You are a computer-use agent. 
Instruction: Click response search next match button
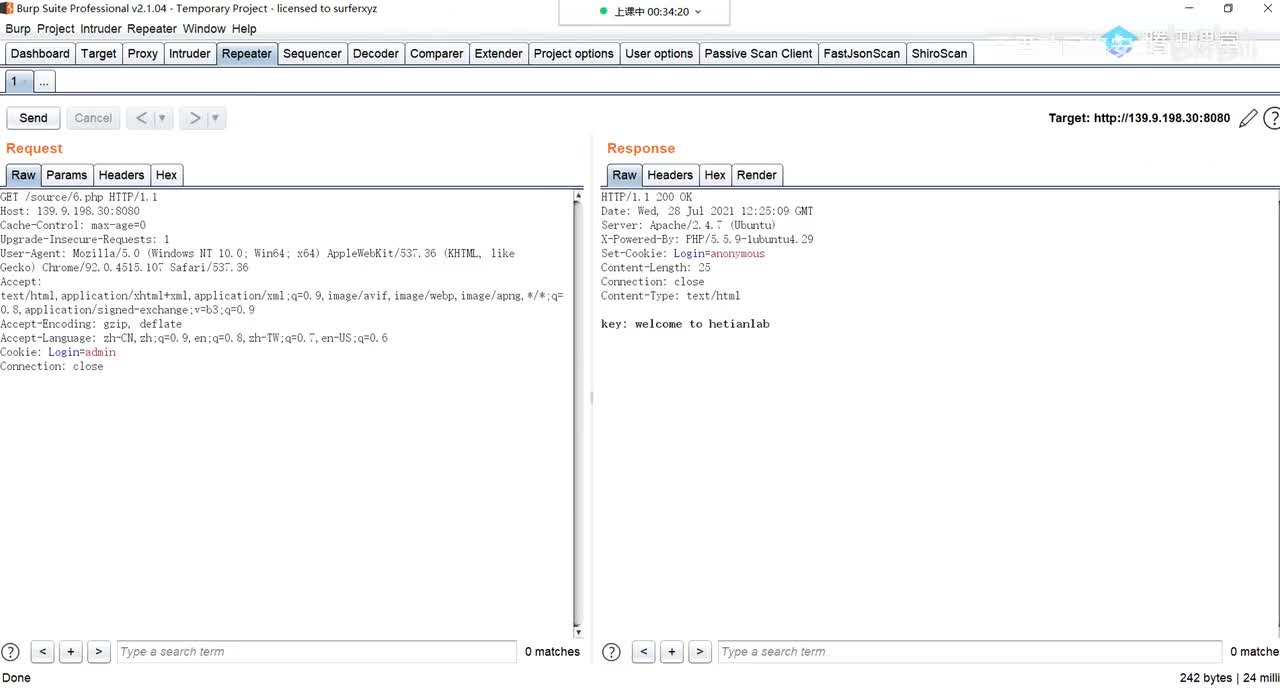(x=700, y=652)
